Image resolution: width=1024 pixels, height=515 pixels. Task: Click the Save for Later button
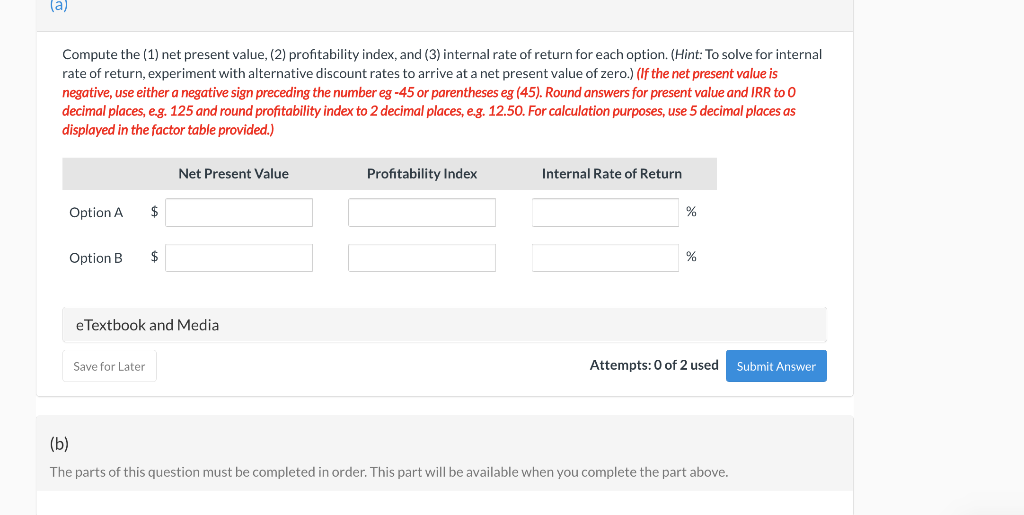(x=109, y=366)
